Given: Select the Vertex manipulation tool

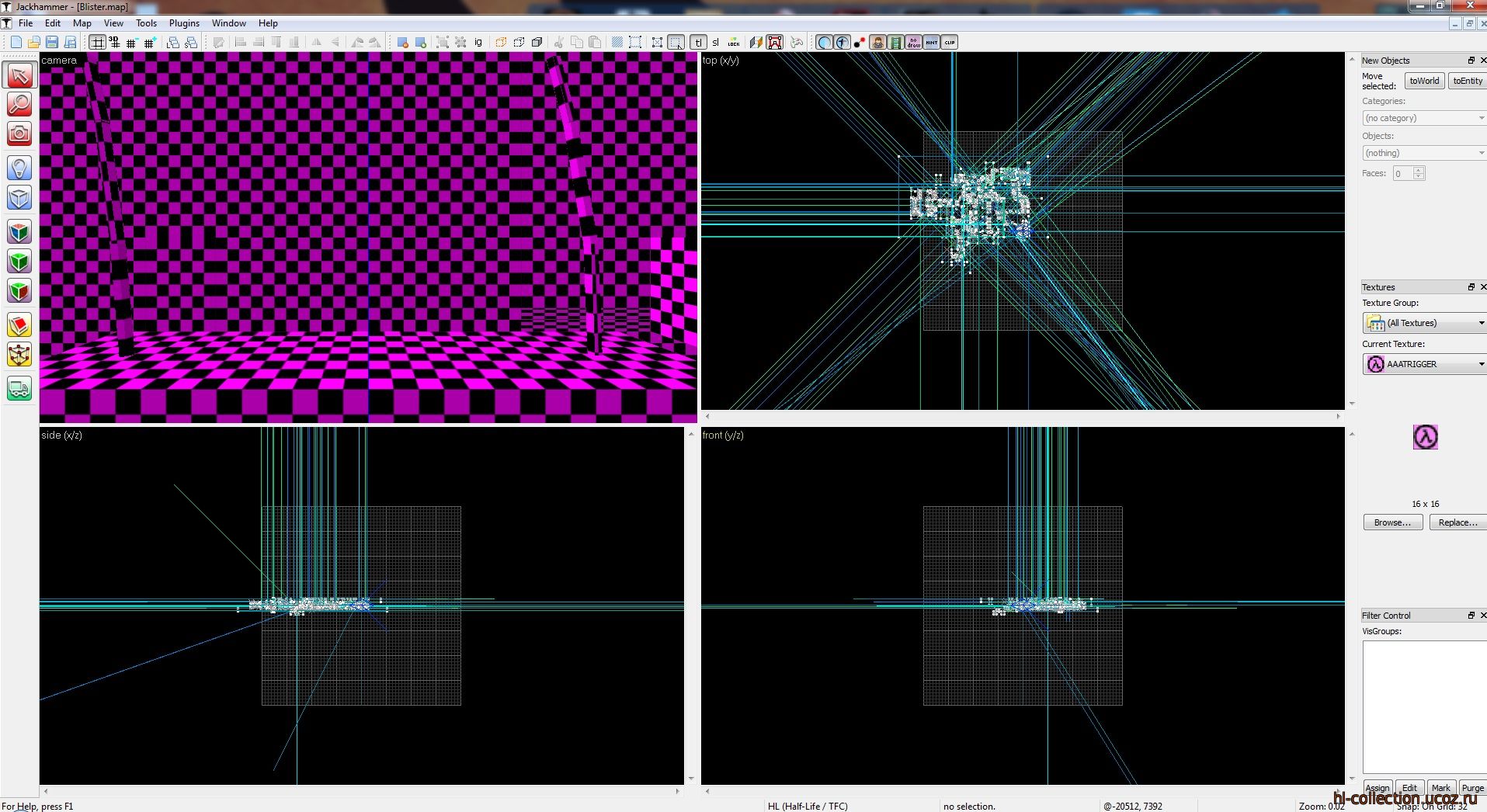Looking at the screenshot, I should coord(19,355).
